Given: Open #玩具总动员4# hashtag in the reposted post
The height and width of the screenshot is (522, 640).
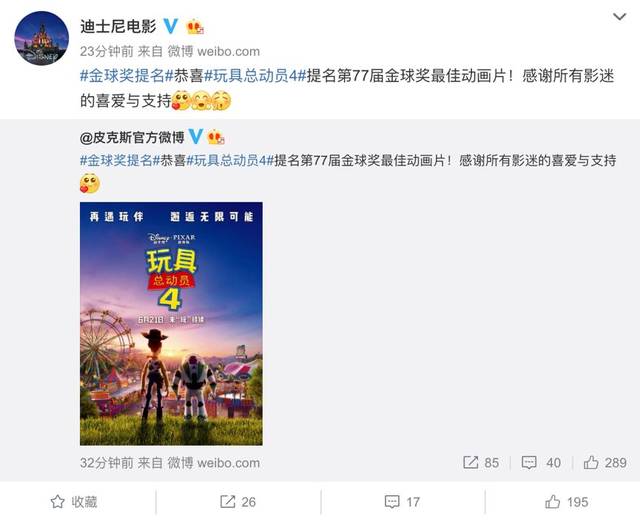Looking at the screenshot, I should coord(230,160).
